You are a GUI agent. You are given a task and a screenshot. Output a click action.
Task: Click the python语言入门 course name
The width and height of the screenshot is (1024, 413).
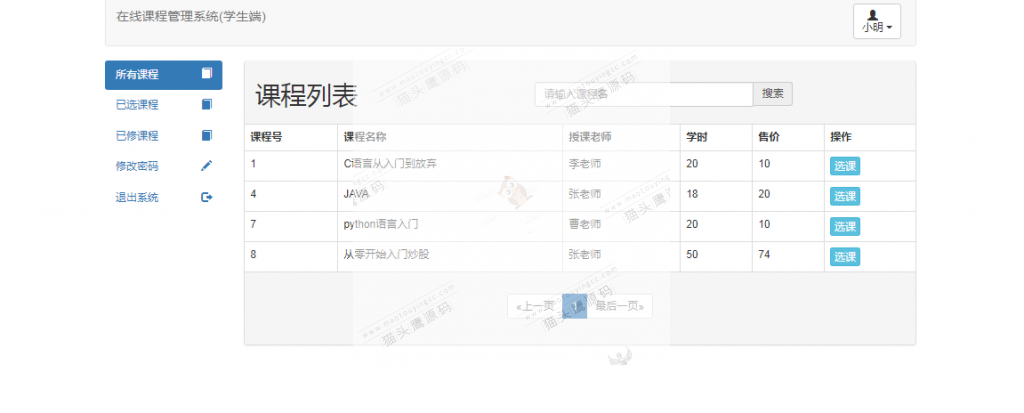(x=381, y=224)
